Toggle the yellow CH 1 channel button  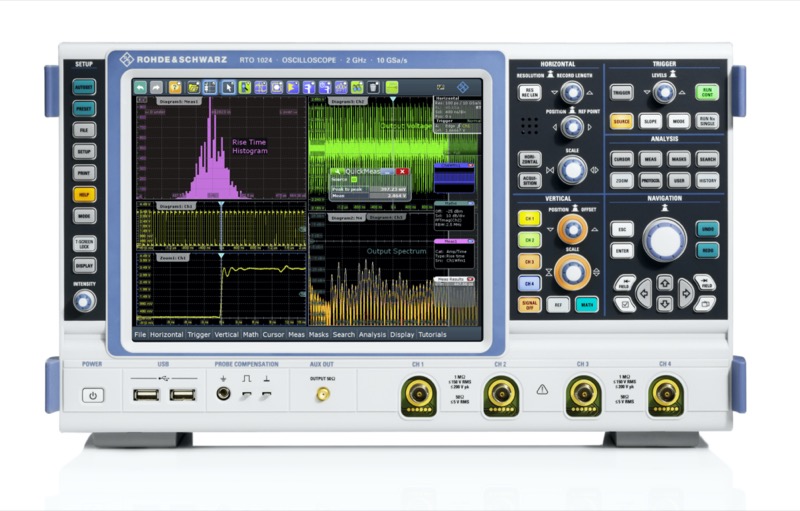[x=529, y=217]
